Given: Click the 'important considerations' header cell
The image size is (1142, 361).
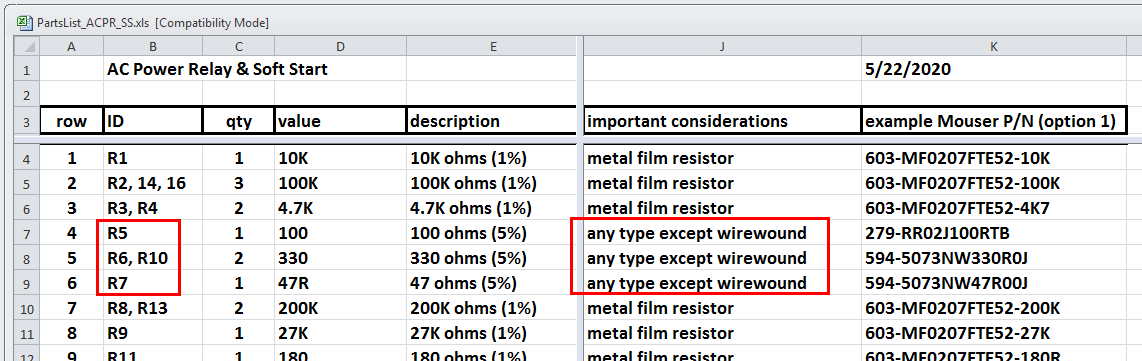Looking at the screenshot, I should (722, 121).
